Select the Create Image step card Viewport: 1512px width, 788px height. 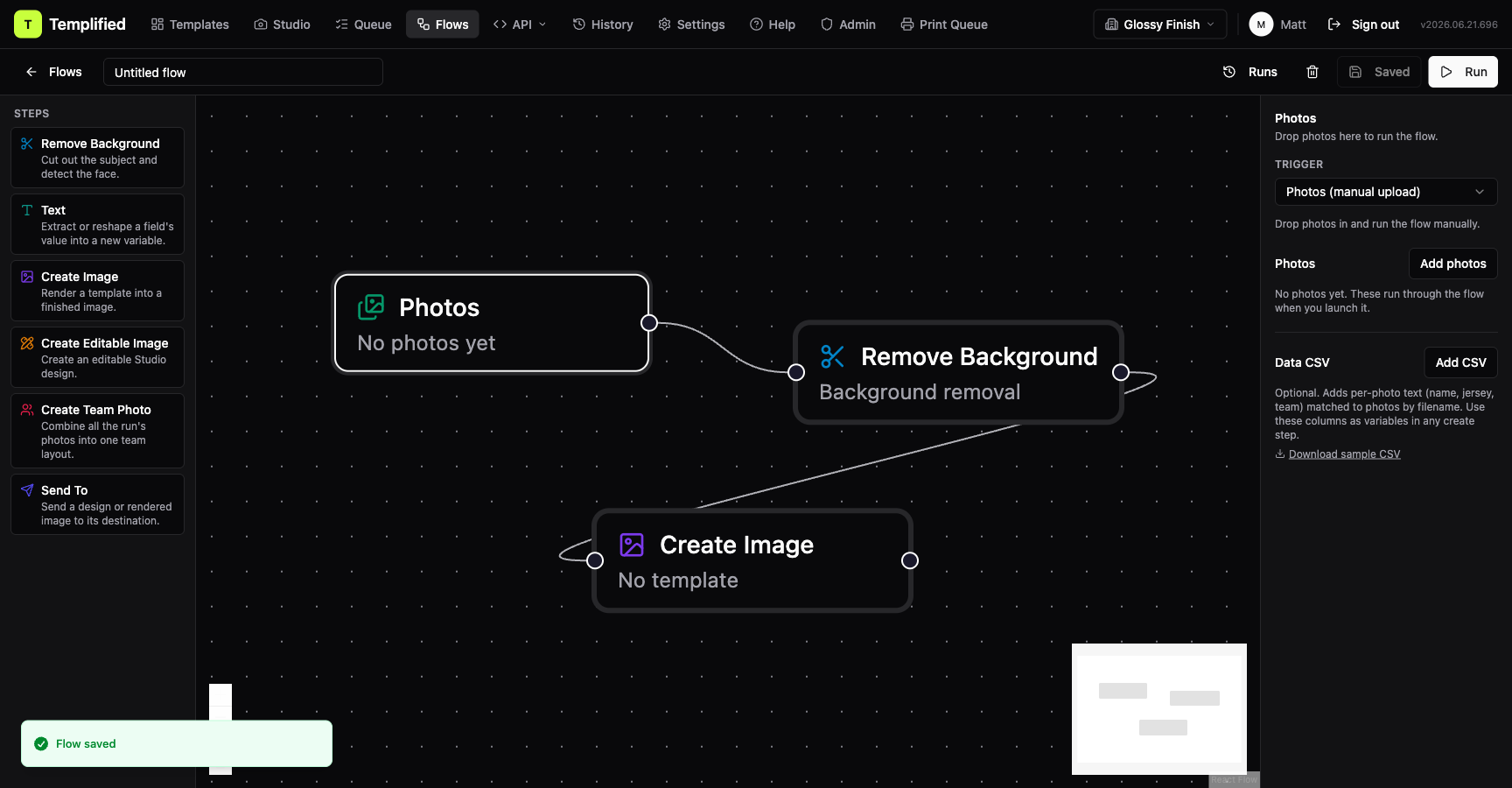click(97, 291)
